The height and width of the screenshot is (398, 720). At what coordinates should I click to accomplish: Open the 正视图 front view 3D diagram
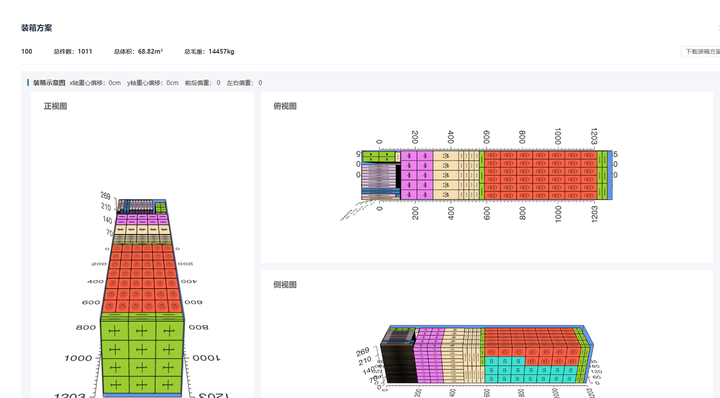pos(142,294)
